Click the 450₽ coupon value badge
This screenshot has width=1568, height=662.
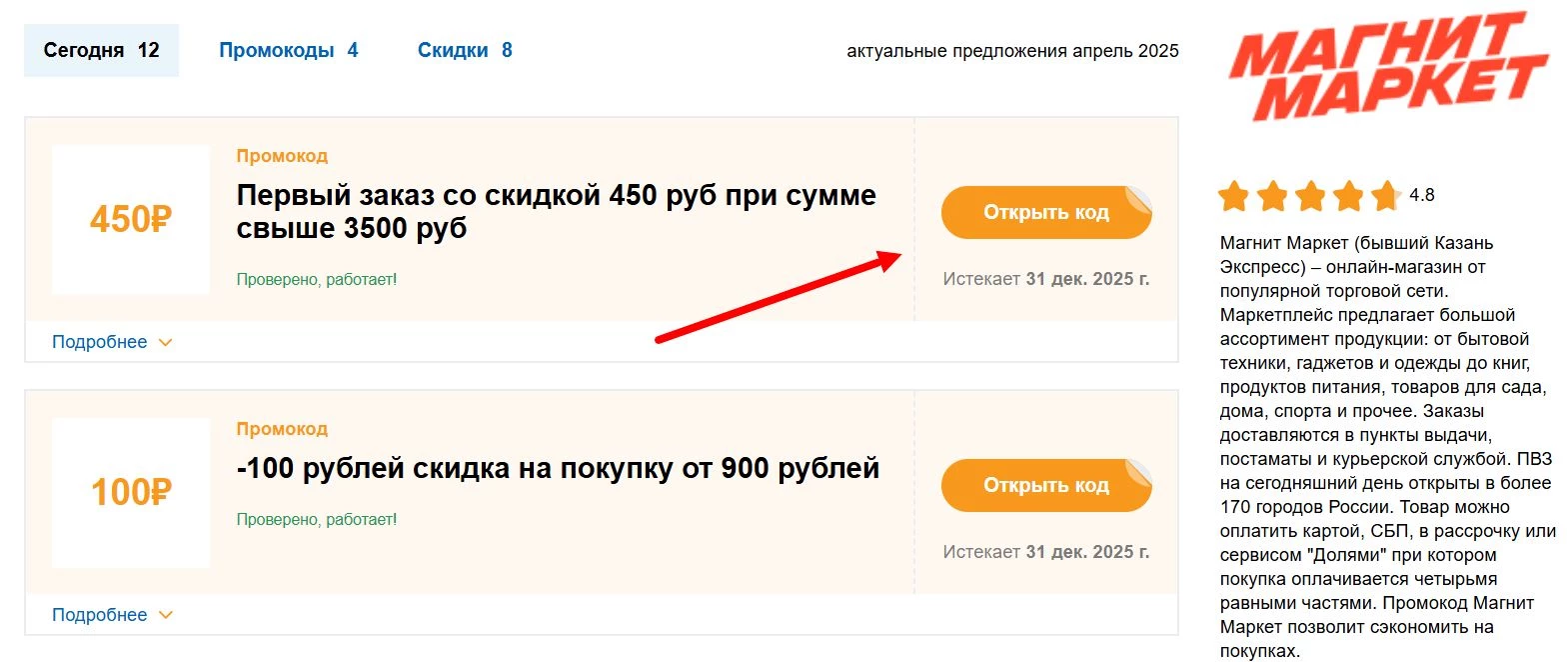pos(131,219)
